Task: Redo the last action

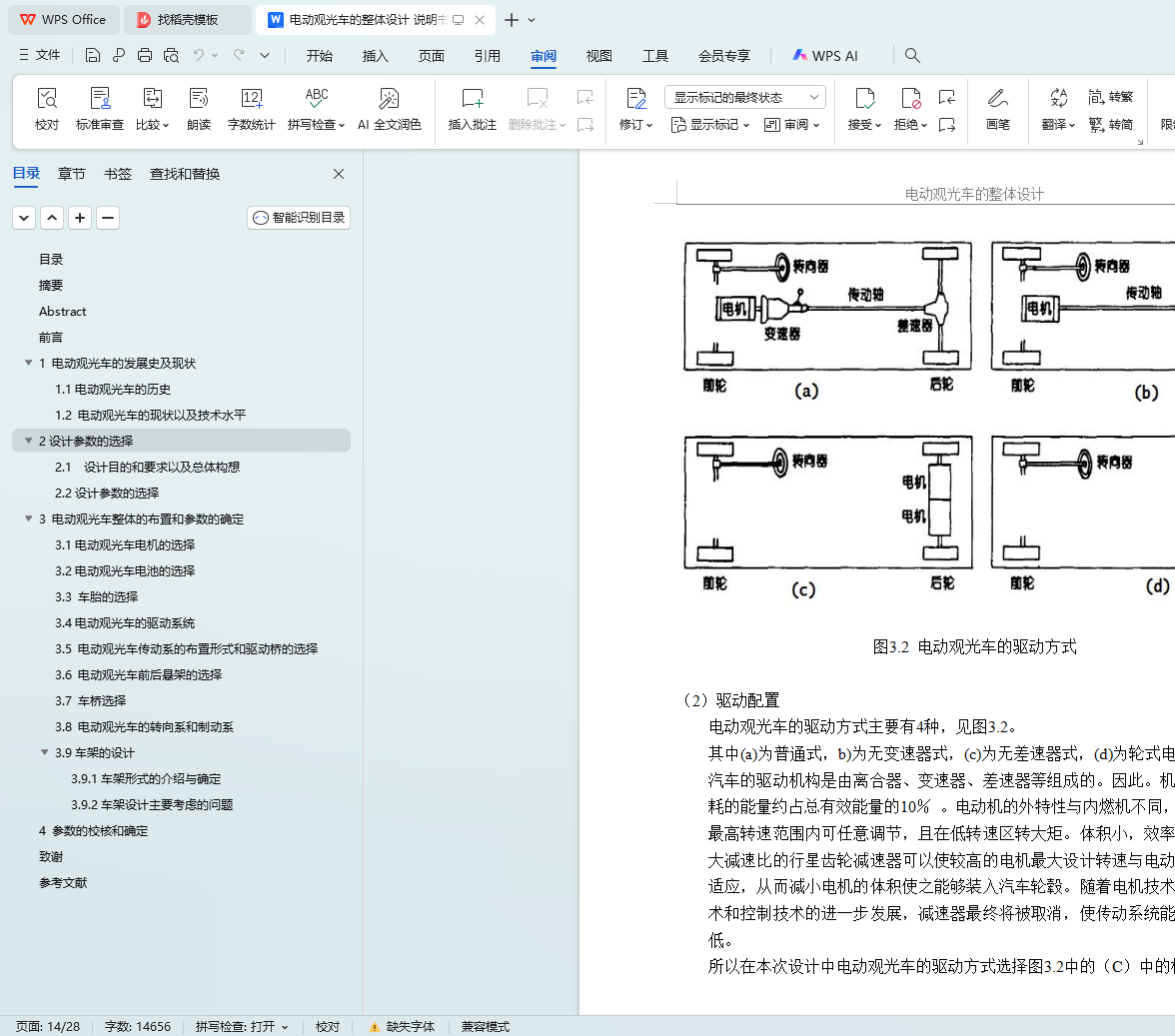Action: [x=239, y=55]
